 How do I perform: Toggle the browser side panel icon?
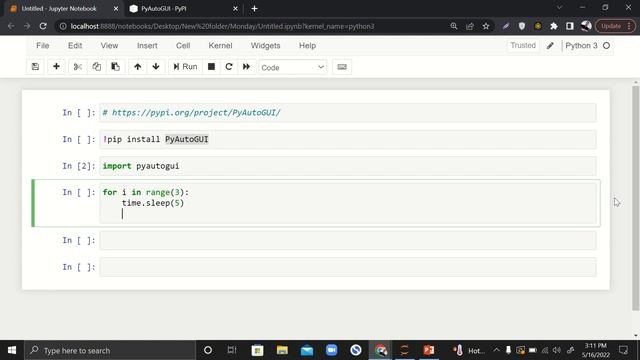[570, 26]
